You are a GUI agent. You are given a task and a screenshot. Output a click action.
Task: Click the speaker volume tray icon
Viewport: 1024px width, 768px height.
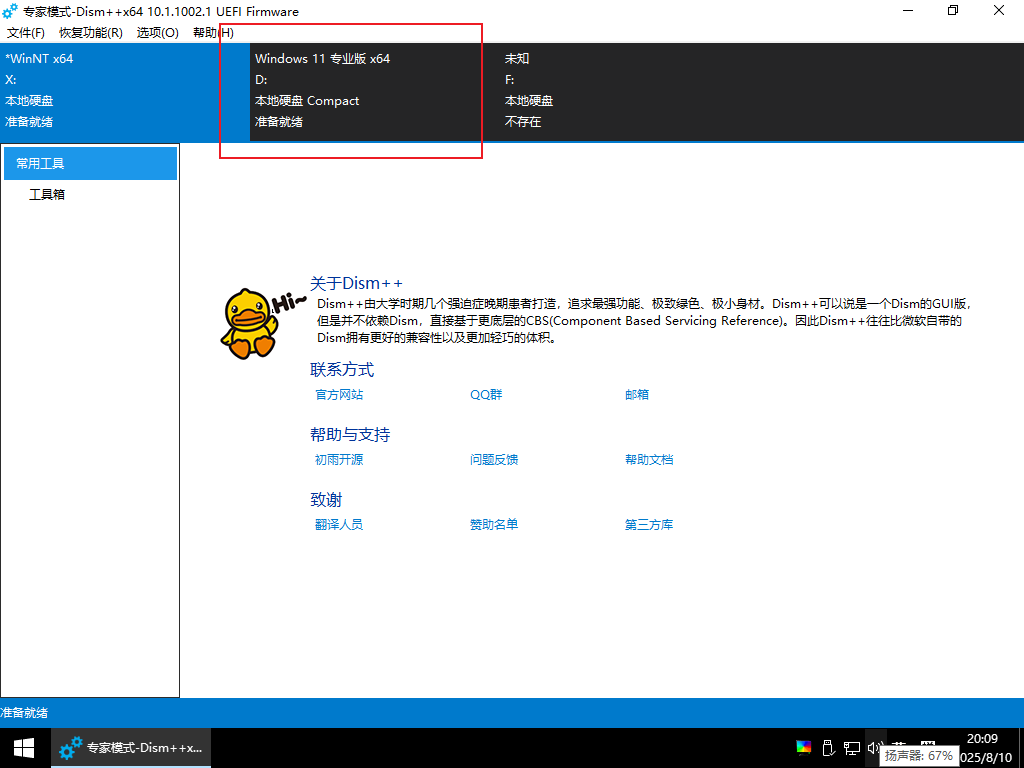point(875,746)
